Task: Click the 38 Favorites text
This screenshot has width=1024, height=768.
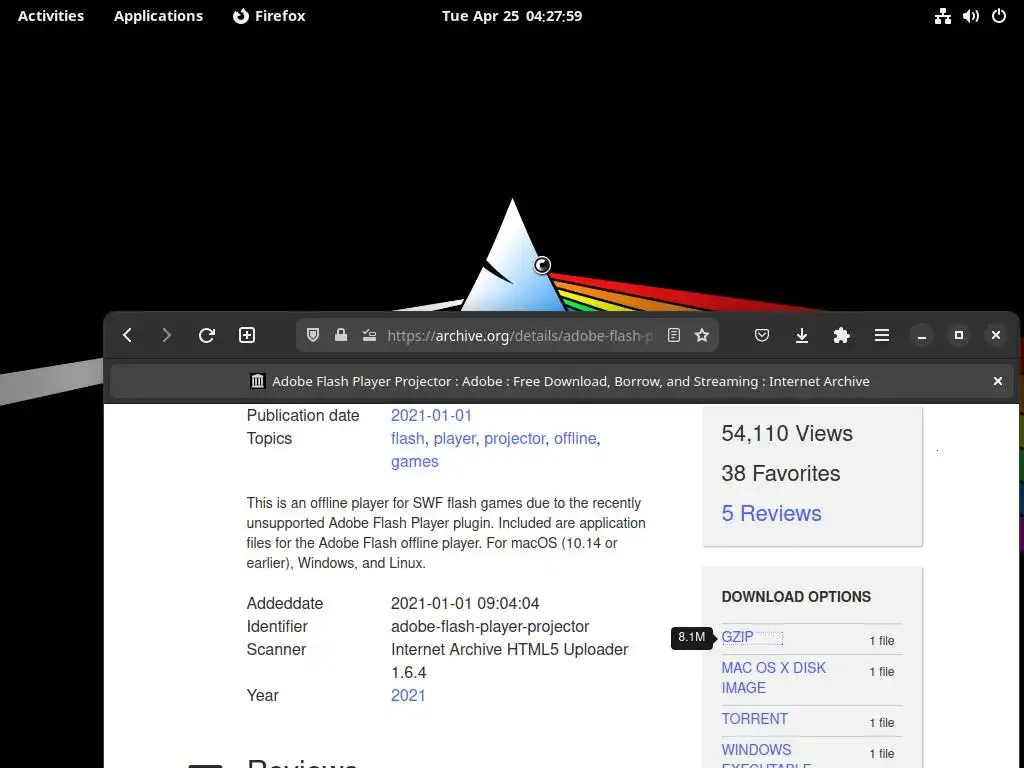Action: (780, 473)
